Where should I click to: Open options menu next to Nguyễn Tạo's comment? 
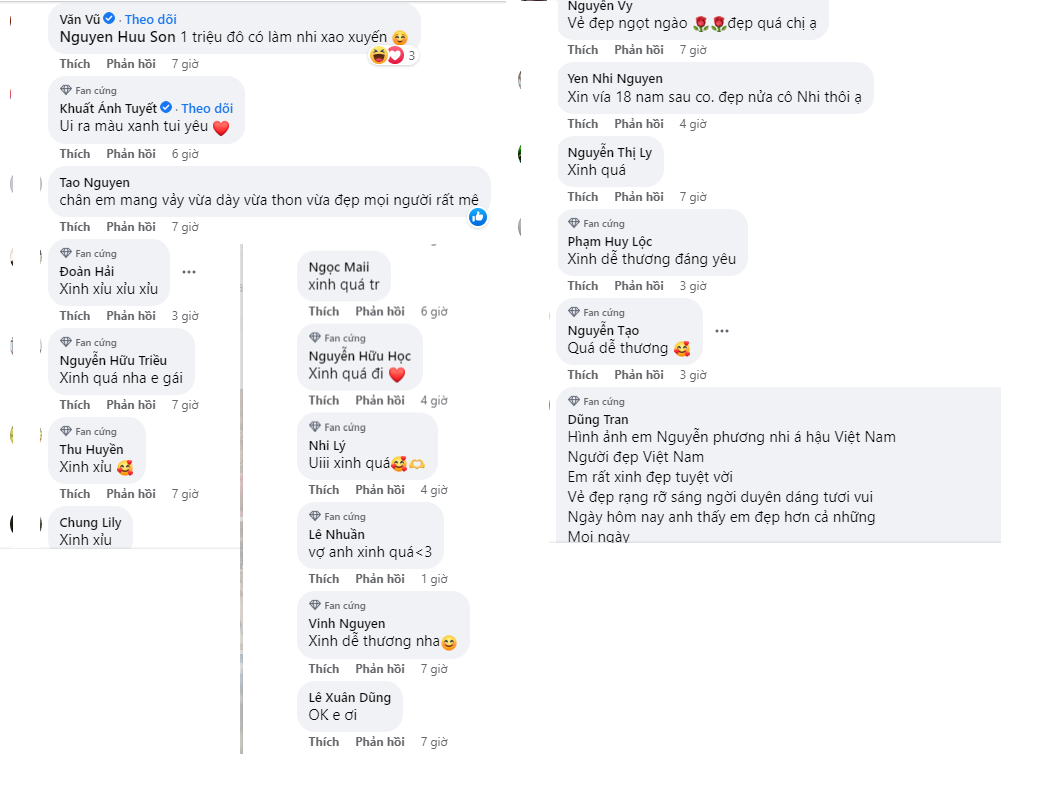722,330
